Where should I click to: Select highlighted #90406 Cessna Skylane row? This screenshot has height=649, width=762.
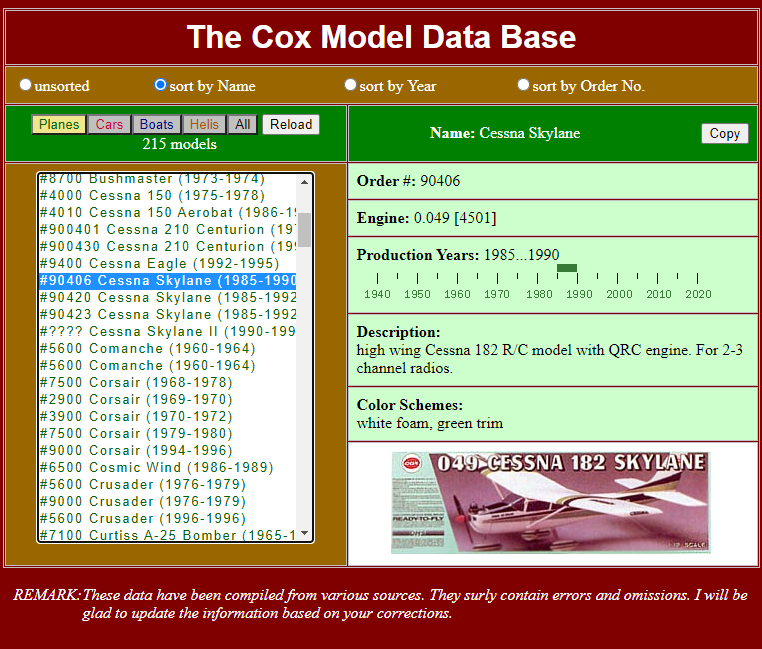(x=168, y=281)
